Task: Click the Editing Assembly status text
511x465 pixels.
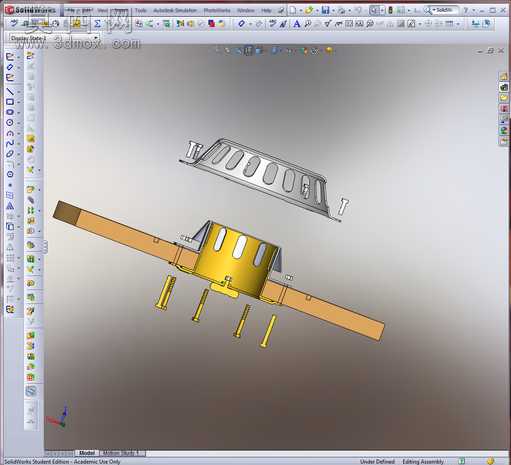Action: click(423, 461)
